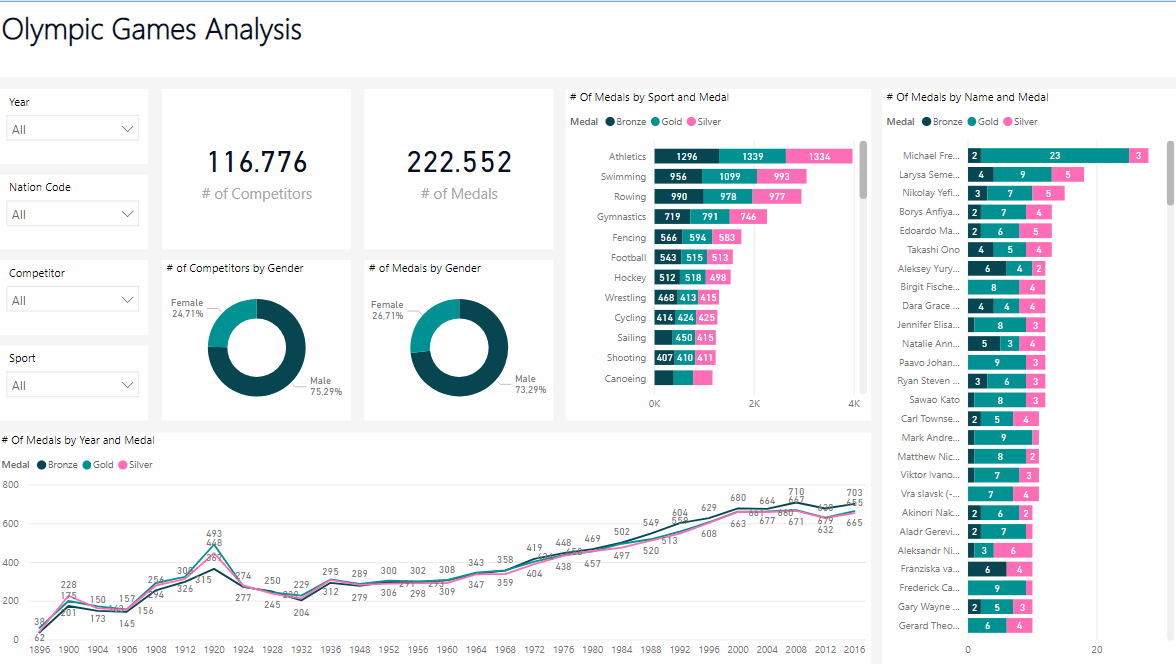Viewport: 1176px width, 664px height.
Task: Open the Sport slicer dropdown
Action: (x=127, y=384)
